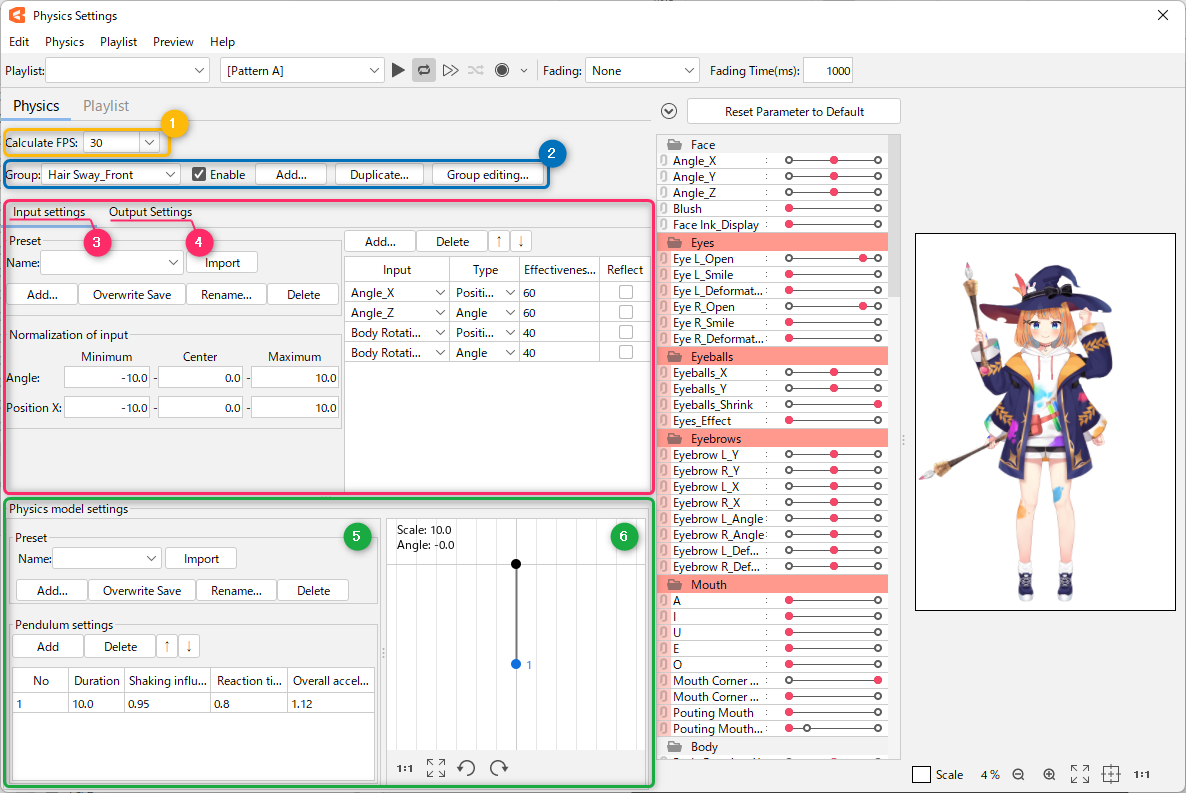Tick the Reflect checkbox for Angle_X row
The image size is (1186, 793).
625,292
